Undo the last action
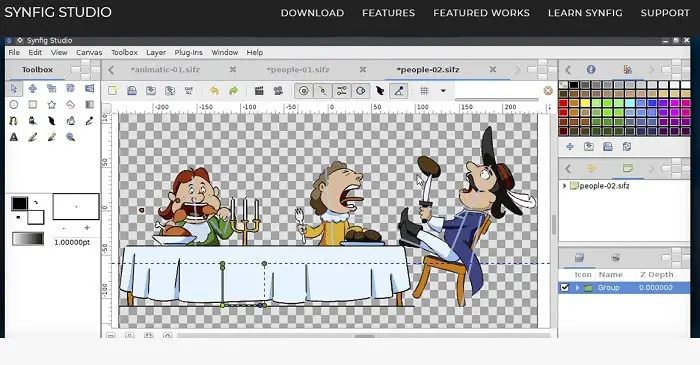The image size is (700, 365). pyautogui.click(x=214, y=91)
